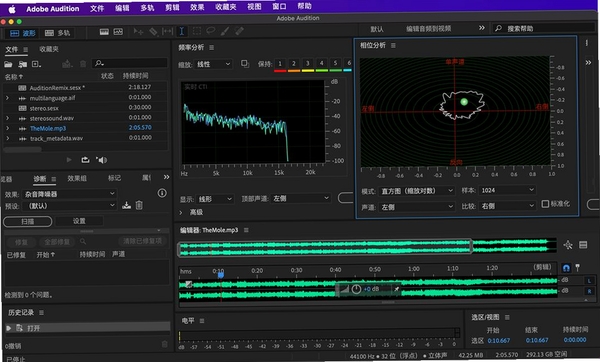Click the Import File icon
Viewport: 600px width, 362px height.
pyautogui.click(x=23, y=64)
